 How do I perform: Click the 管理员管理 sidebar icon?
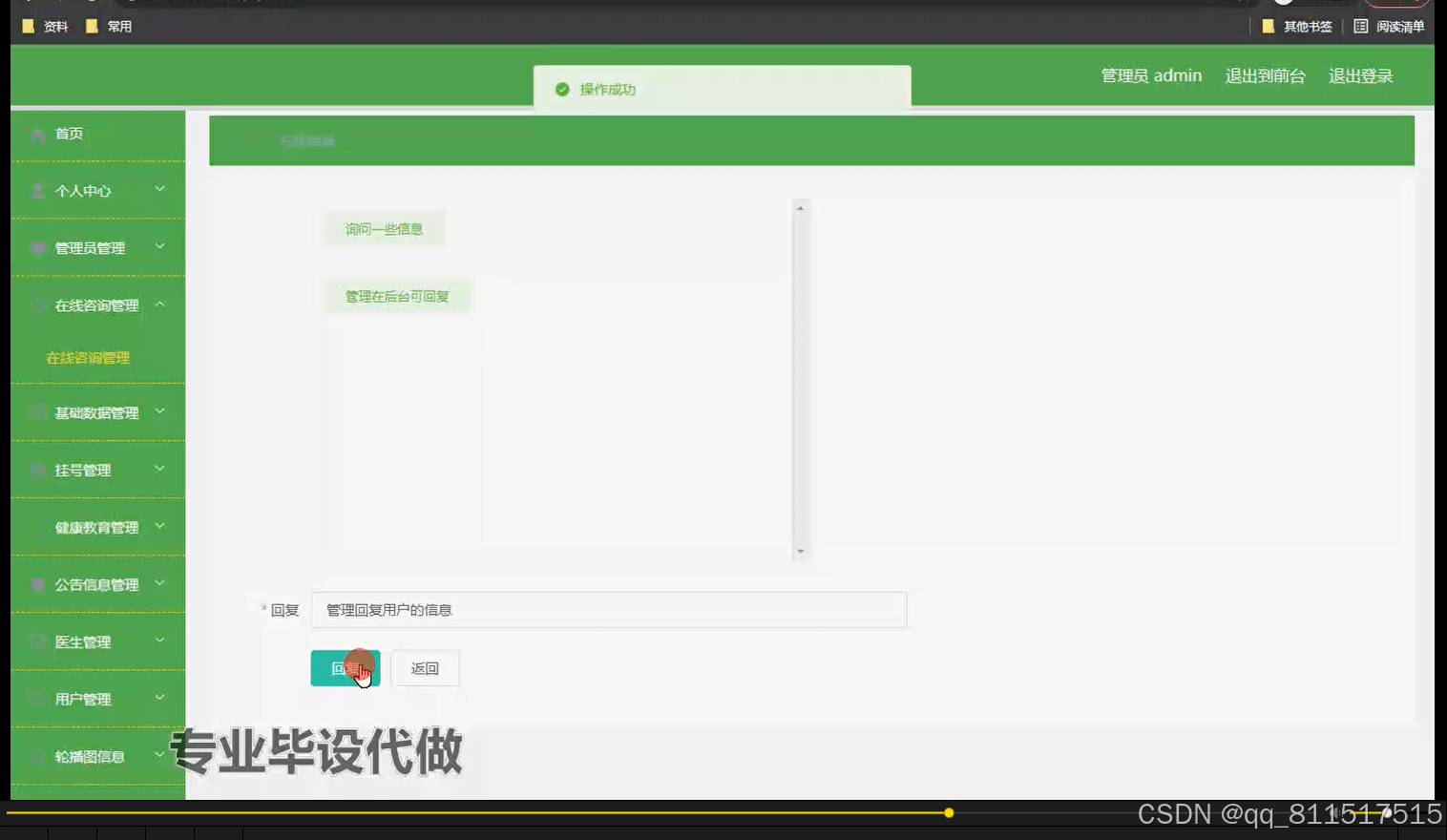(x=37, y=247)
